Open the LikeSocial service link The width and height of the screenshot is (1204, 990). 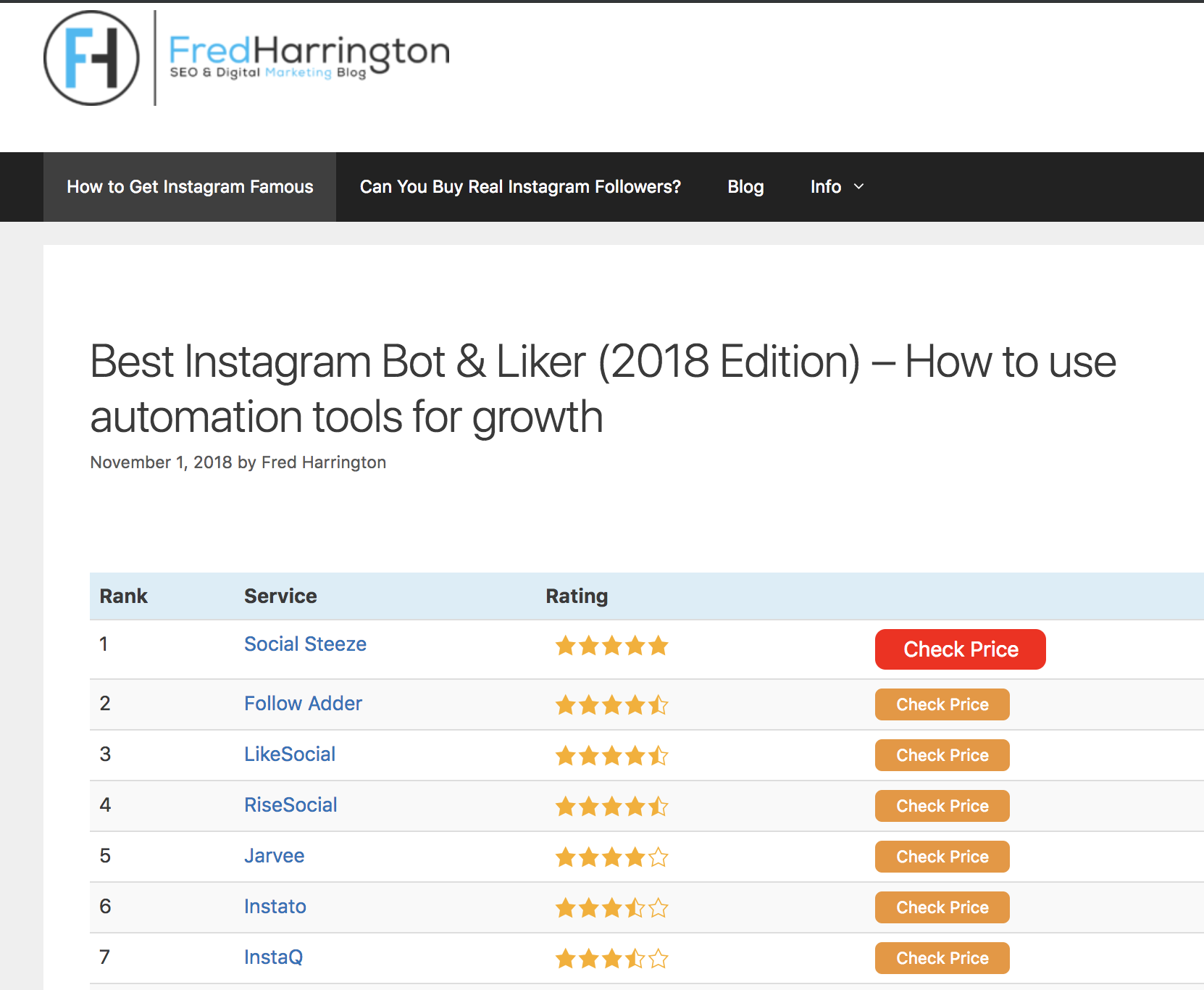290,754
